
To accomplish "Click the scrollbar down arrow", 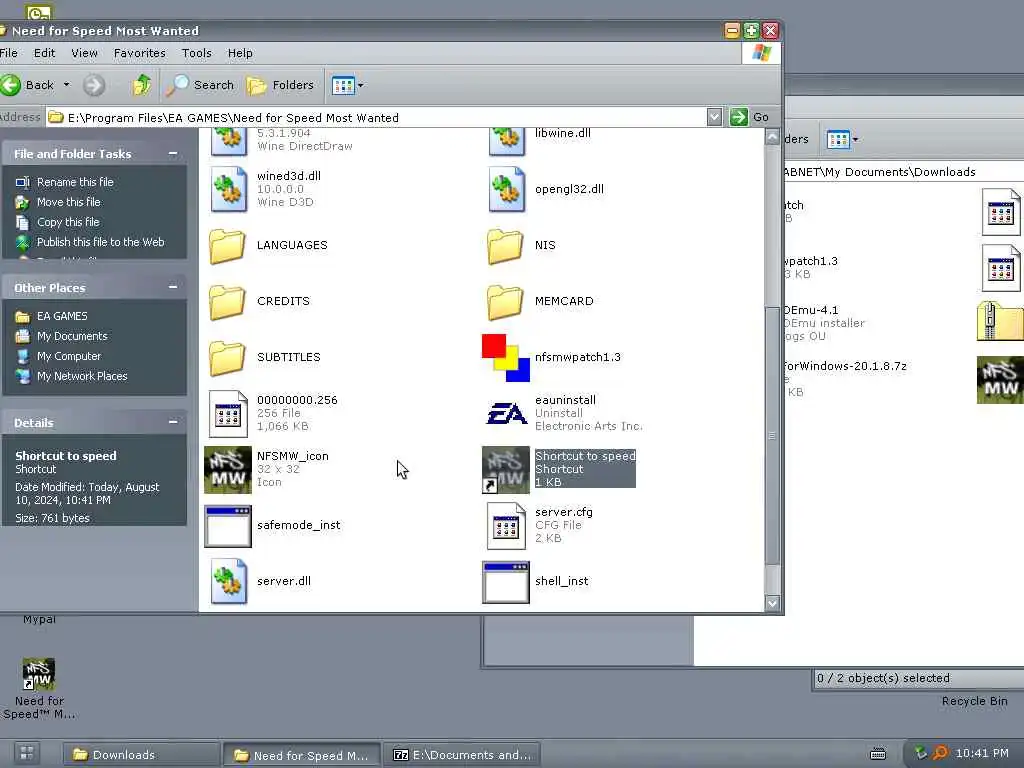I will coord(772,603).
